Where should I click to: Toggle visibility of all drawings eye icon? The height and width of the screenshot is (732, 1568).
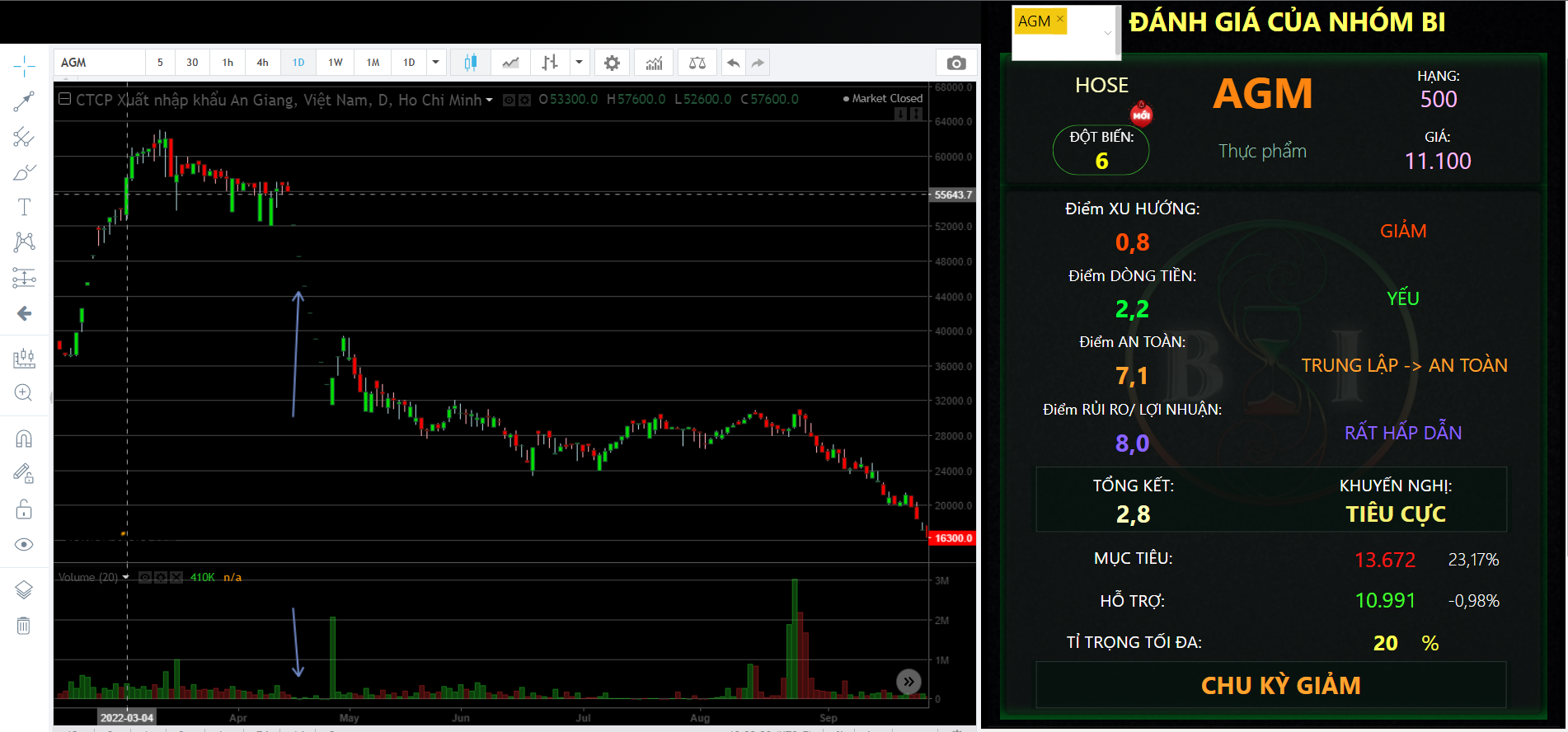click(24, 544)
